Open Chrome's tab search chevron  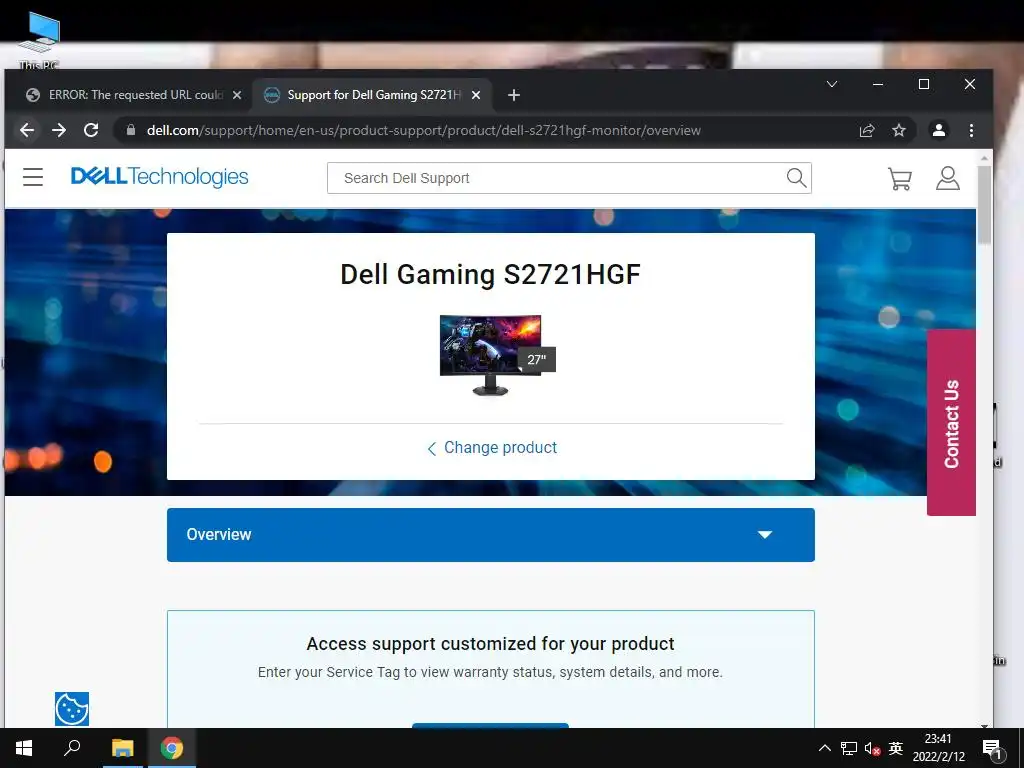(x=831, y=84)
